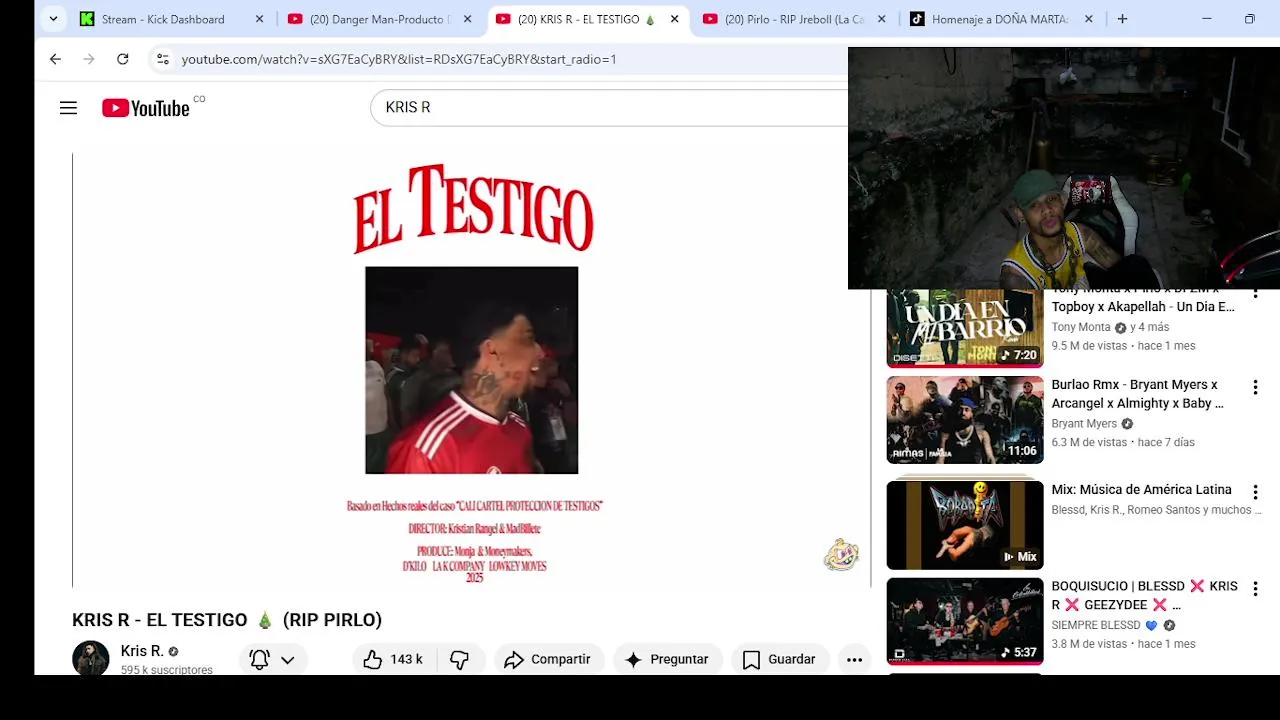Switch to Homenaje a DOÑA MARTA tab

pyautogui.click(x=1001, y=19)
